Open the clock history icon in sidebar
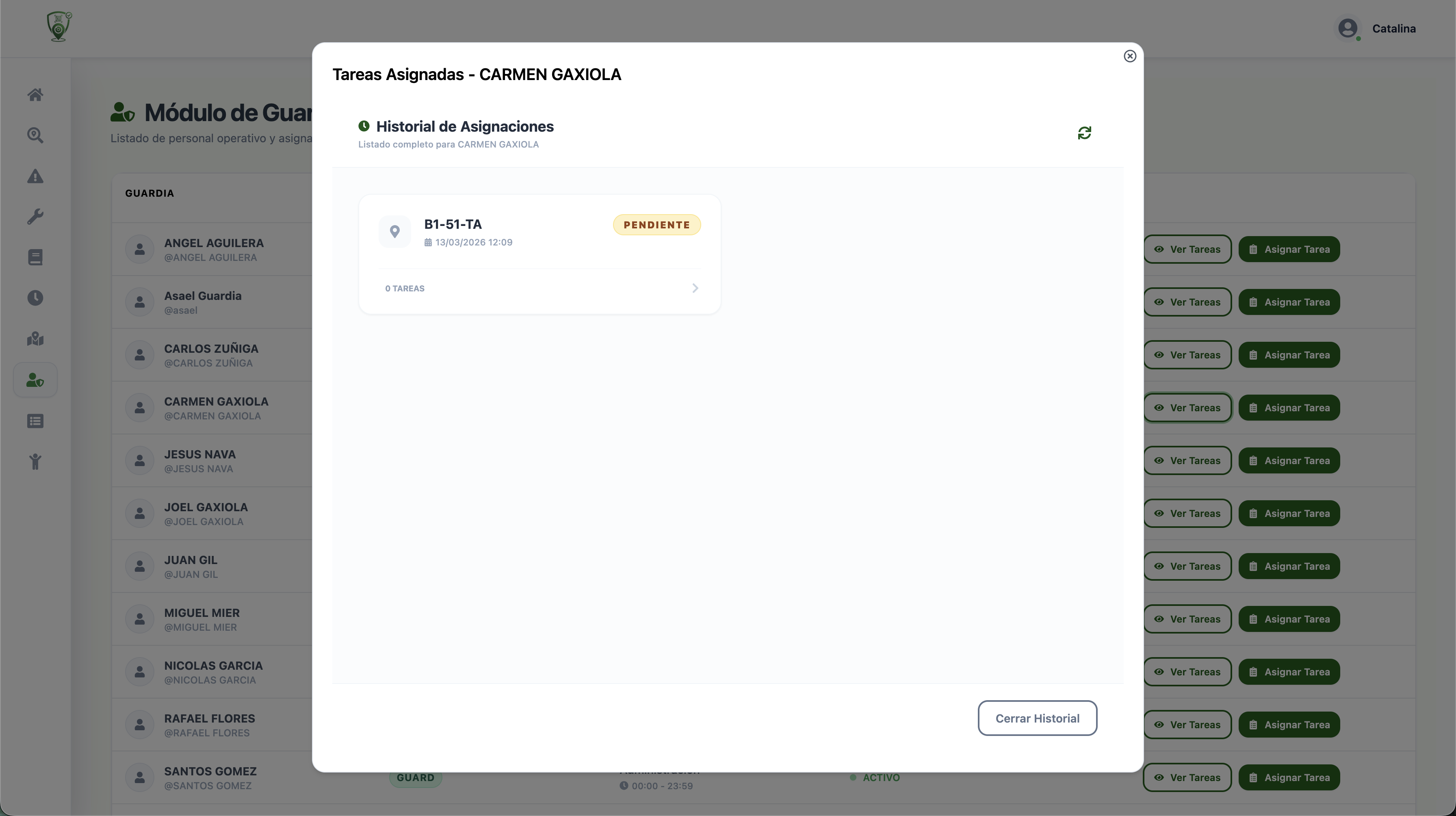 35,298
